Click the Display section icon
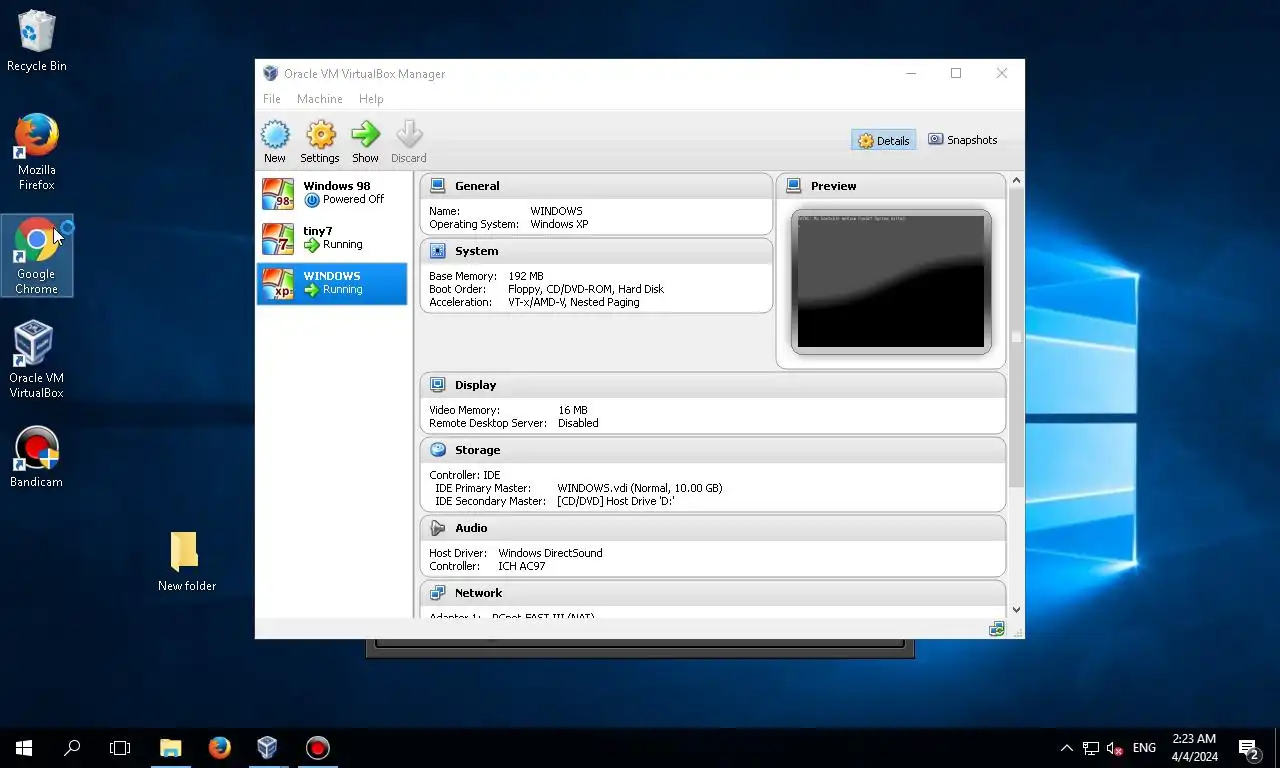The height and width of the screenshot is (768, 1280). [x=437, y=385]
